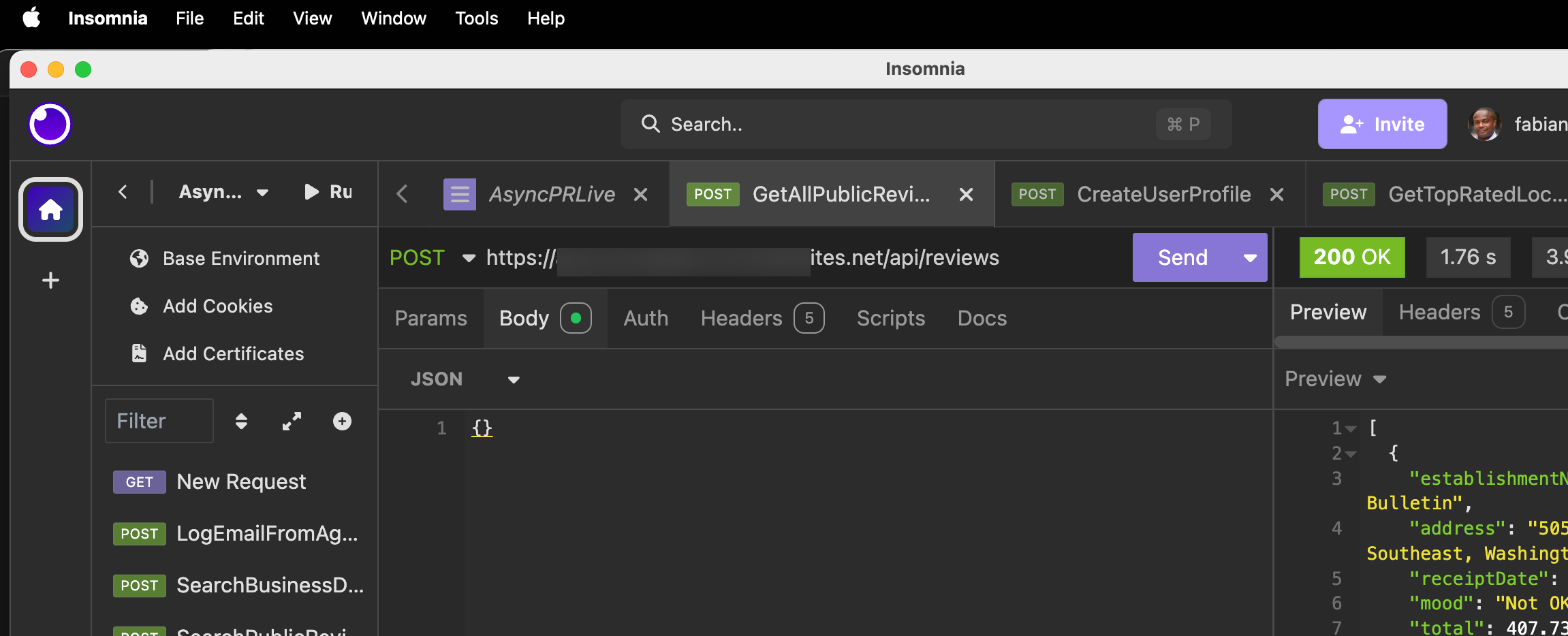Open the sort order icon
Viewport: 1568px width, 636px height.
241,422
